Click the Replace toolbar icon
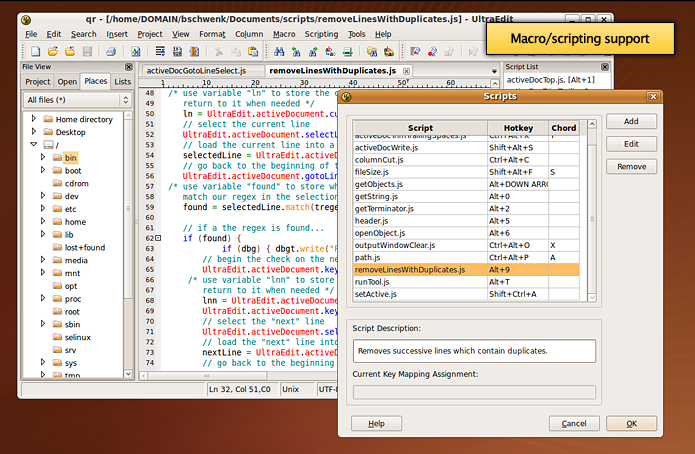Image resolution: width=695 pixels, height=454 pixels. coord(330,52)
